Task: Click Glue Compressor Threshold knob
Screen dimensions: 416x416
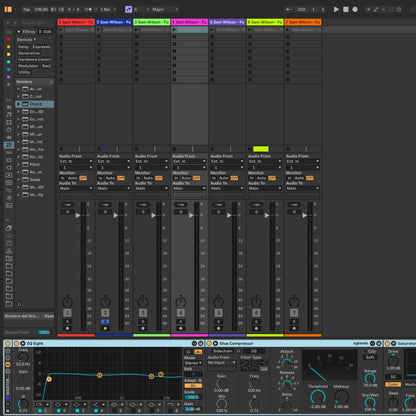Action: (x=318, y=397)
